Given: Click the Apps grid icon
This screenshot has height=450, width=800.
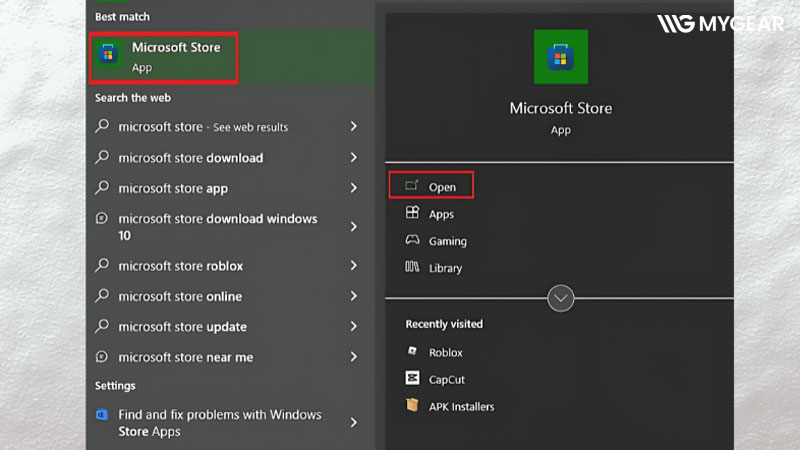Looking at the screenshot, I should pos(412,214).
